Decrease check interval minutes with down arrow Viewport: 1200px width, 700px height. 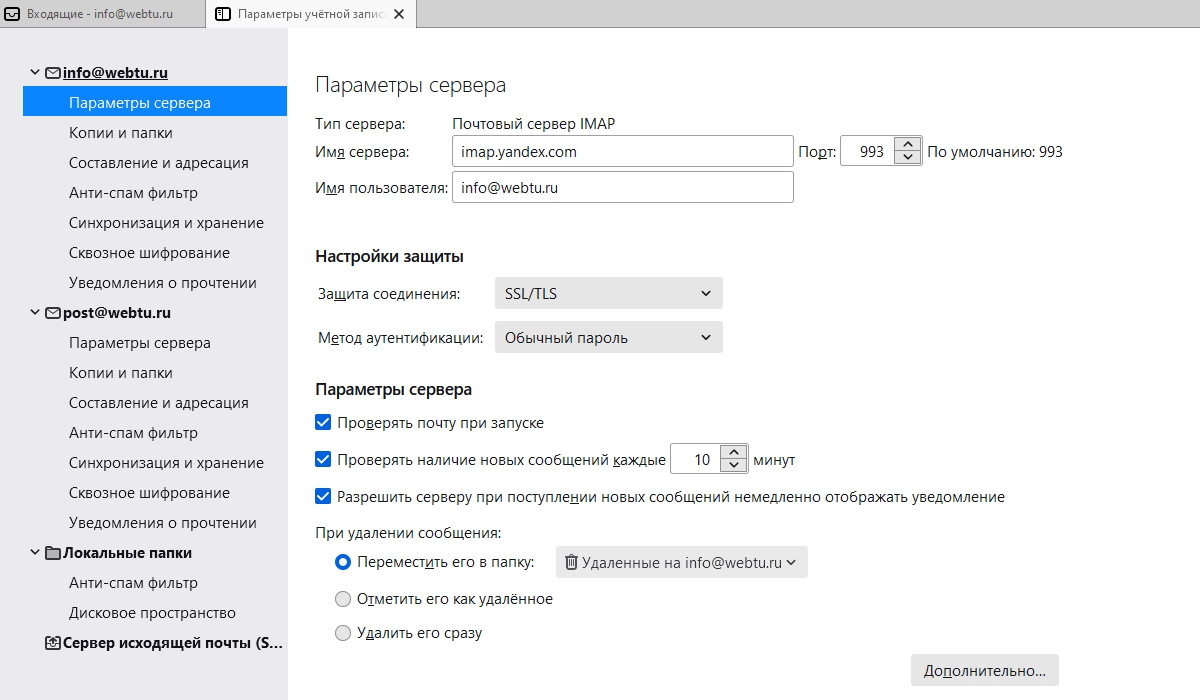pos(734,466)
